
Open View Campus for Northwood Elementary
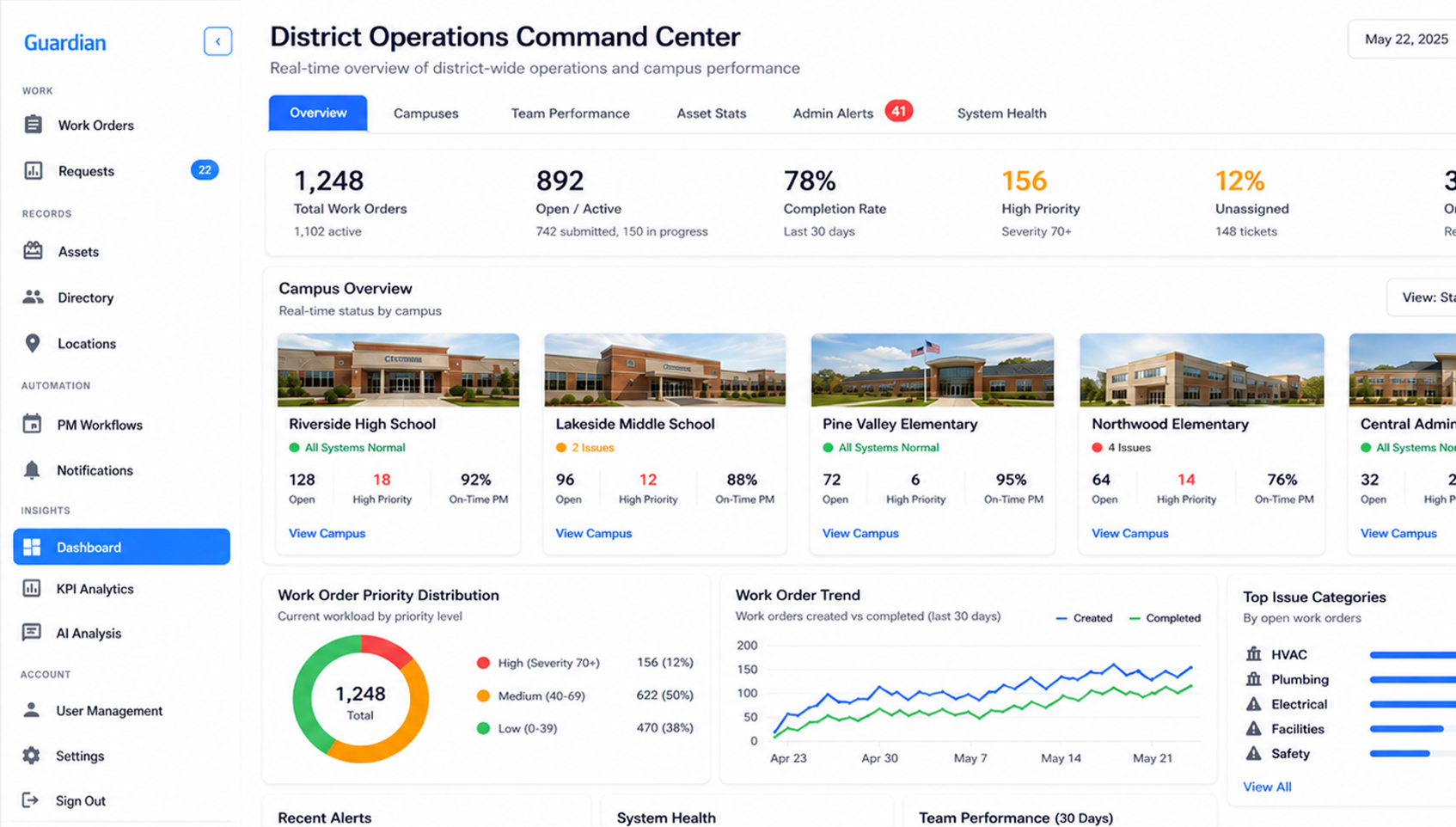1129,533
